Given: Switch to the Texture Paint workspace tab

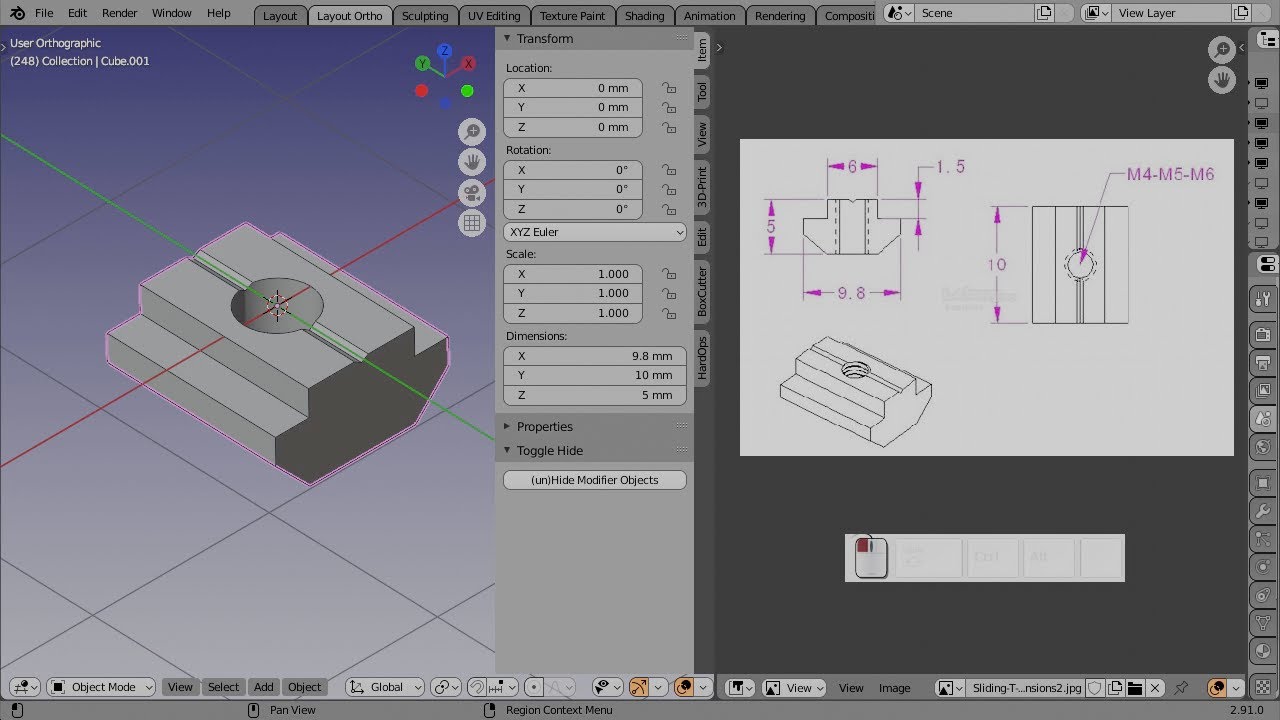Looking at the screenshot, I should [x=572, y=16].
